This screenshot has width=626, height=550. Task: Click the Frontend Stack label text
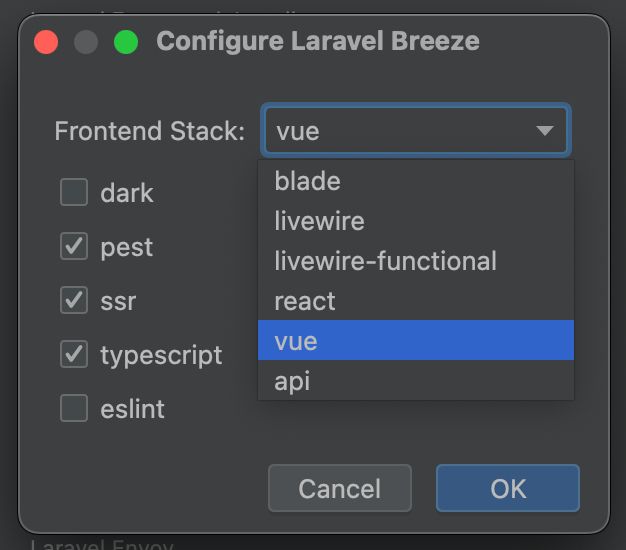pos(150,131)
